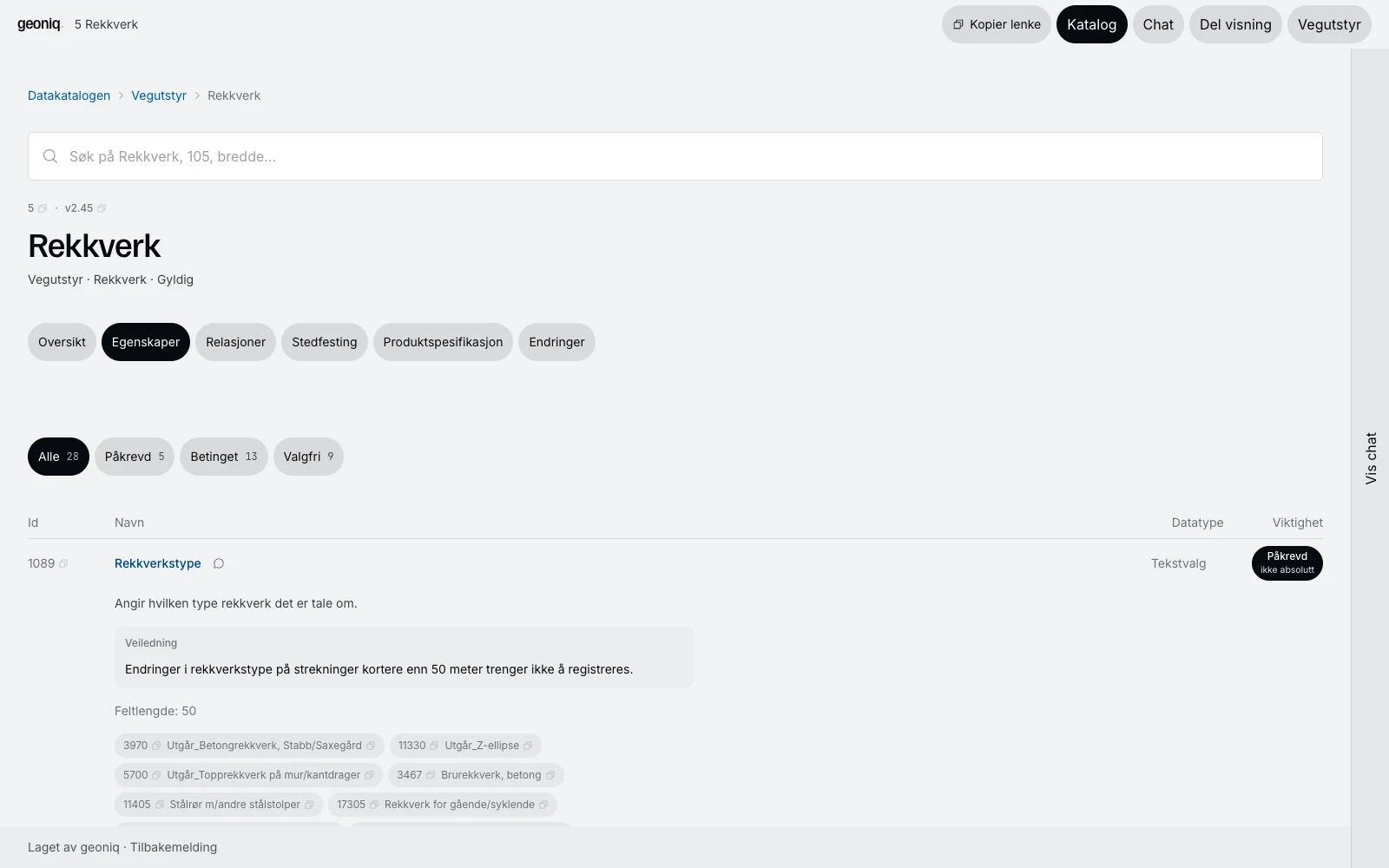Copy name Utgår_Topprekkverk på mur/kantdrager
Viewport: 1389px width, 868px height.
pyautogui.click(x=369, y=775)
